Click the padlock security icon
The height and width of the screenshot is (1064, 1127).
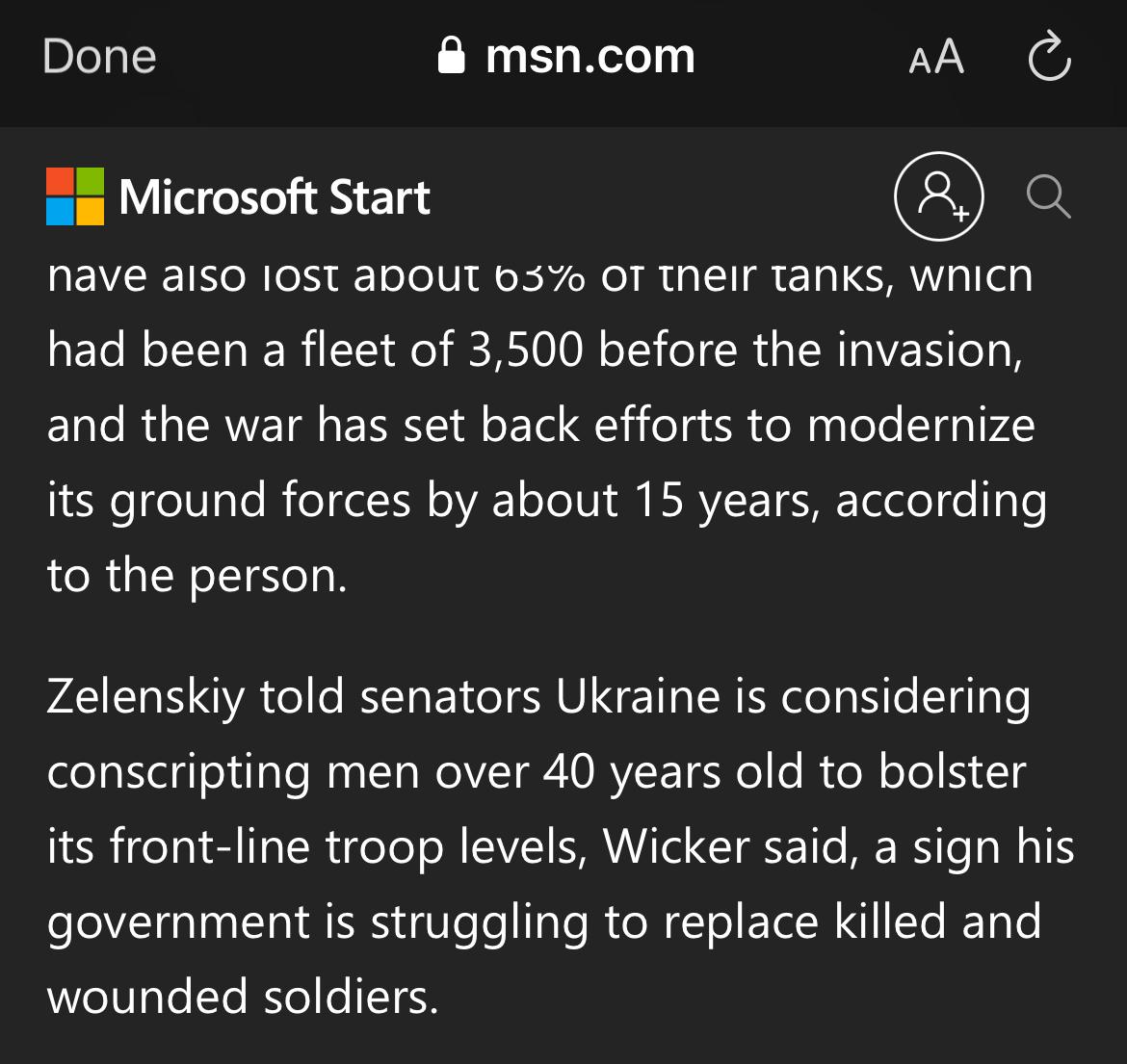tap(452, 55)
